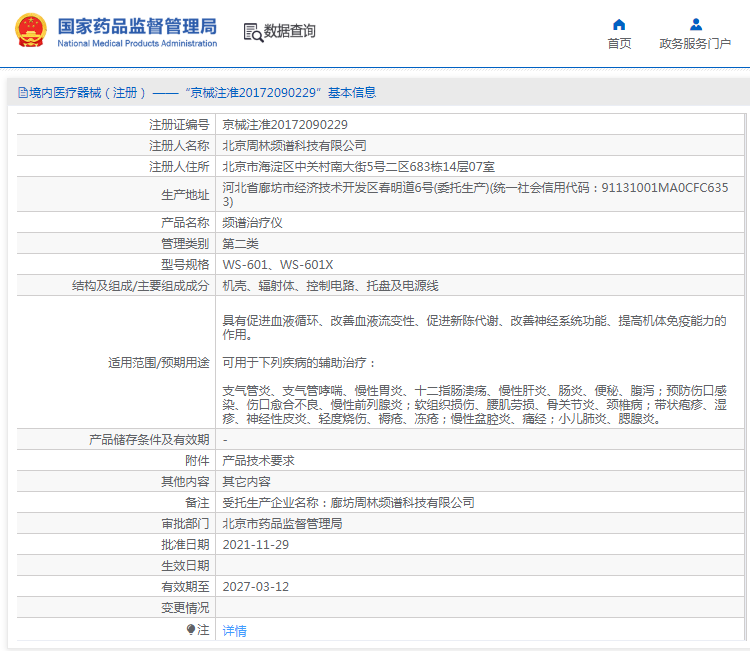Click 其它内容 value
Image resolution: width=750 pixels, height=651 pixels.
pos(246,482)
